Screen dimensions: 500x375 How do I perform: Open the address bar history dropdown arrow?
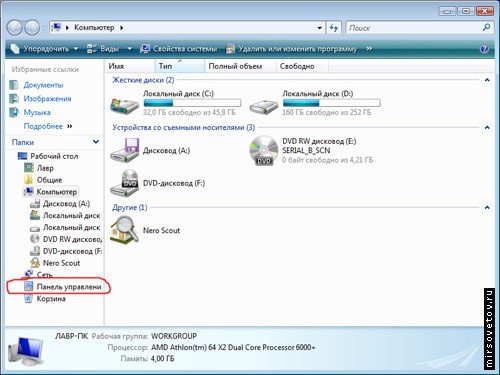pos(319,28)
